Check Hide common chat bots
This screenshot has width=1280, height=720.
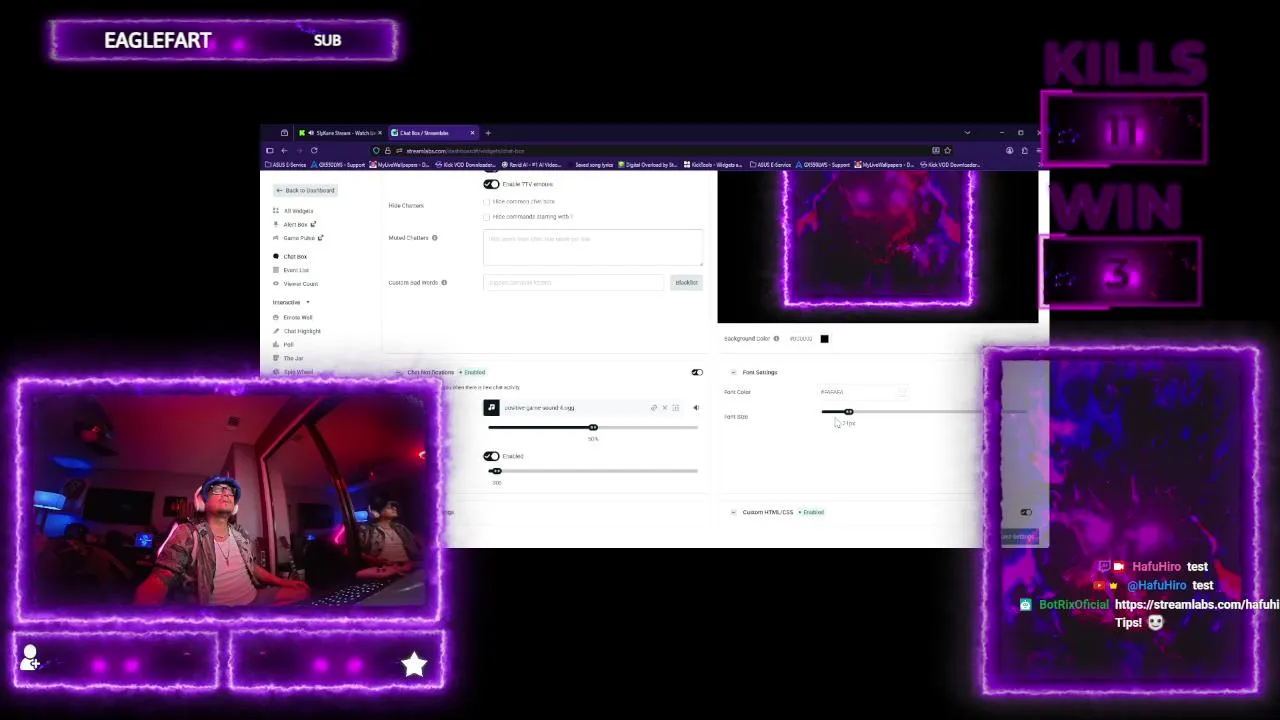487,202
